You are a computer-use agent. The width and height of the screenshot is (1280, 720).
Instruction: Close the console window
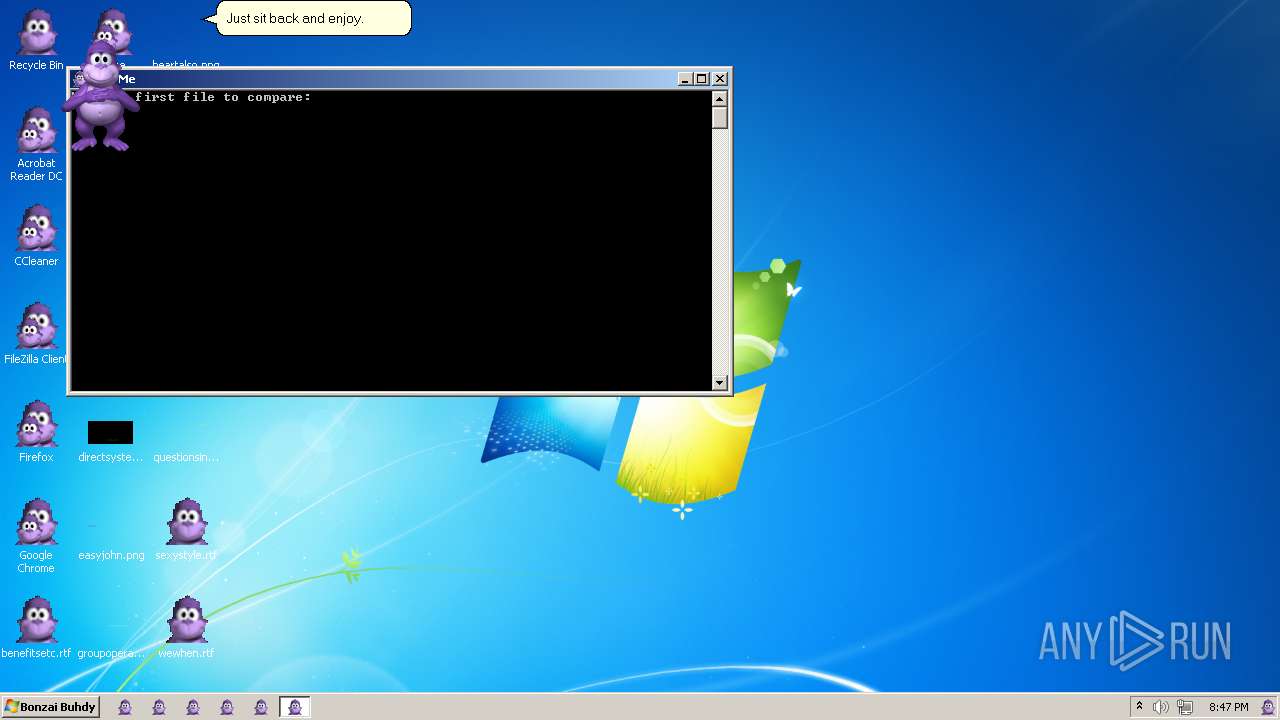pyautogui.click(x=720, y=79)
